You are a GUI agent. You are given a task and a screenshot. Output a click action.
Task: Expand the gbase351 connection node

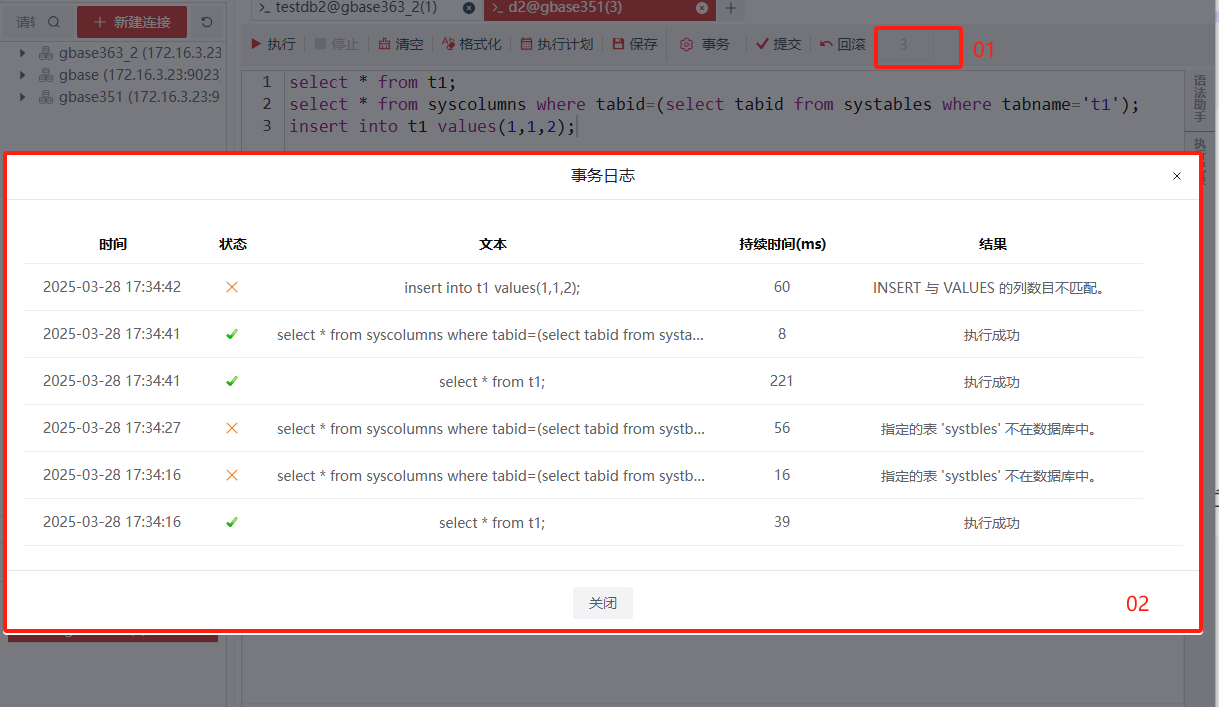pyautogui.click(x=23, y=97)
